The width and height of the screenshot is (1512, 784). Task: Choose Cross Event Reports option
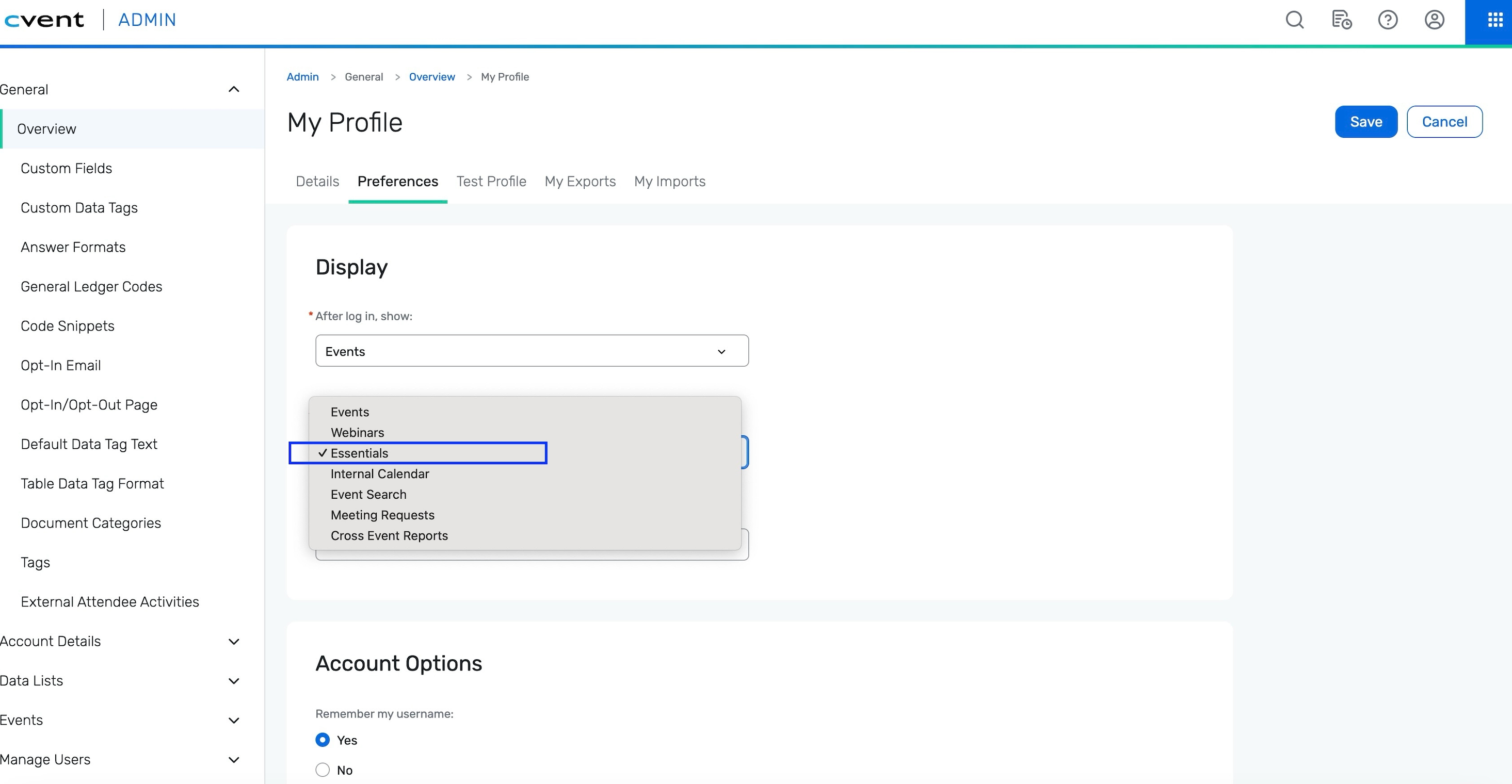coord(525,535)
